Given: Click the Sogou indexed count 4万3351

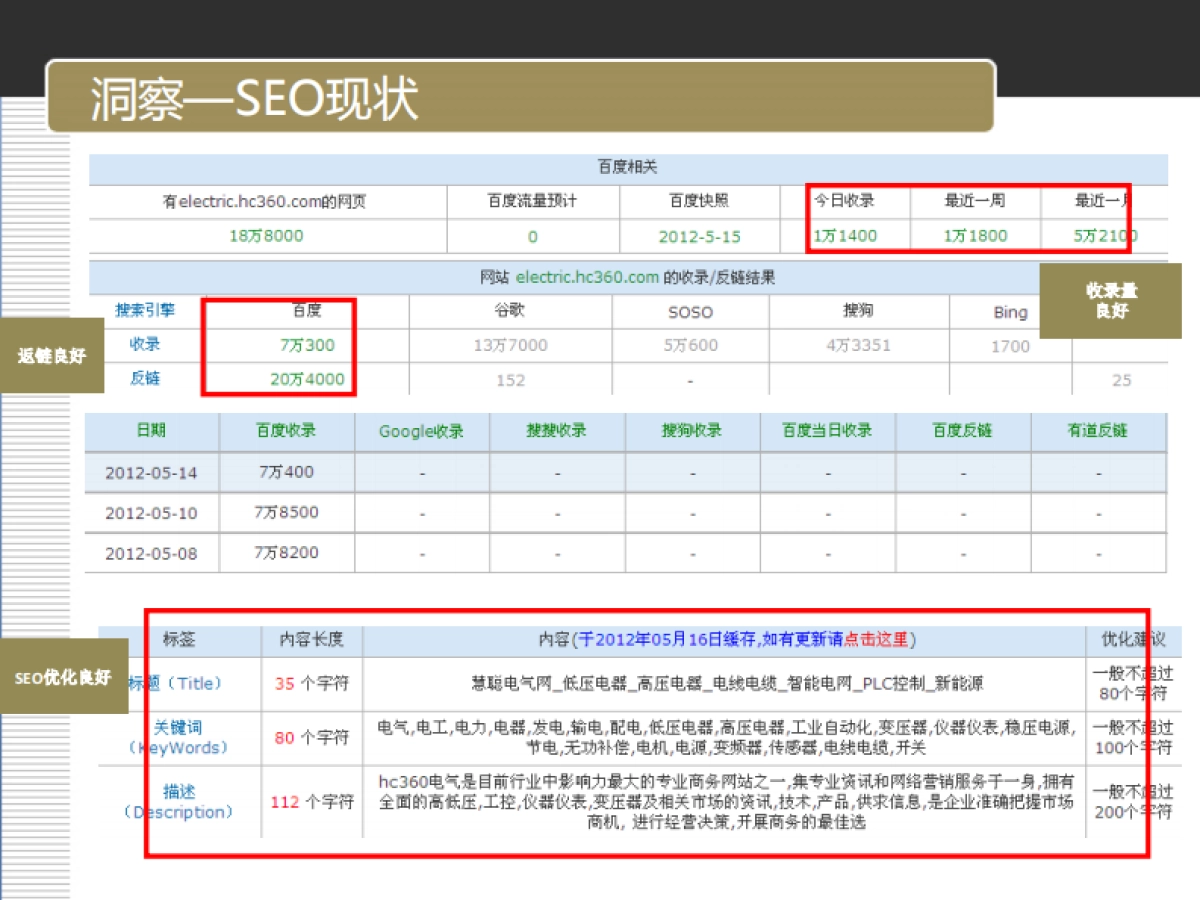Looking at the screenshot, I should pyautogui.click(x=857, y=345).
